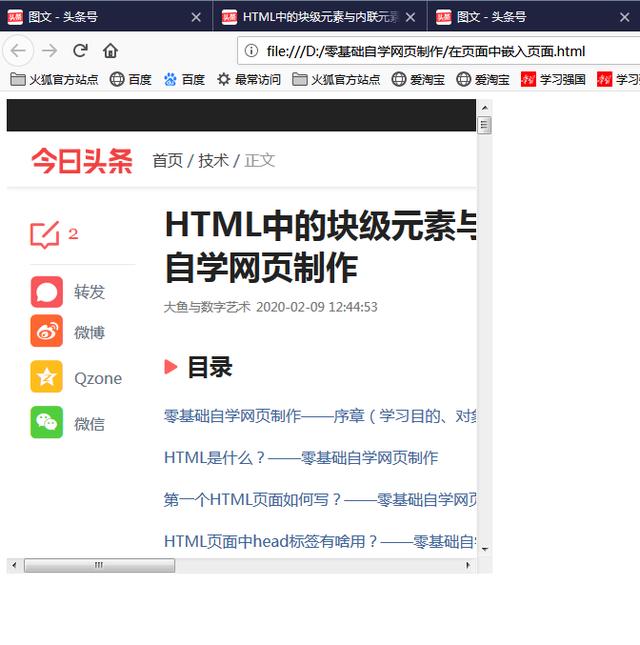Open the second 爱淘宝 bookmark
This screenshot has width=640, height=645.
coord(483,79)
